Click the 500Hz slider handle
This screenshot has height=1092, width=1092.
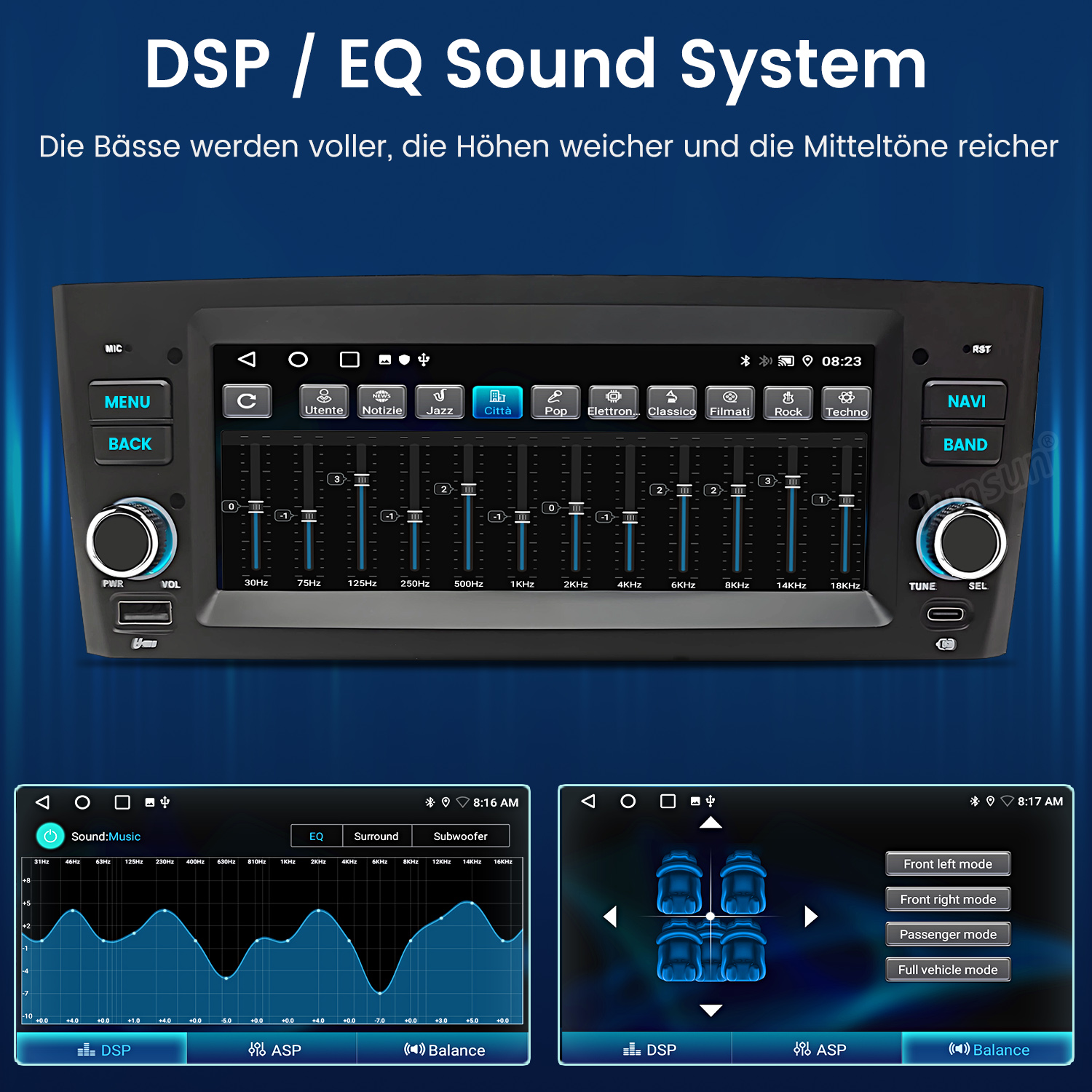point(469,489)
